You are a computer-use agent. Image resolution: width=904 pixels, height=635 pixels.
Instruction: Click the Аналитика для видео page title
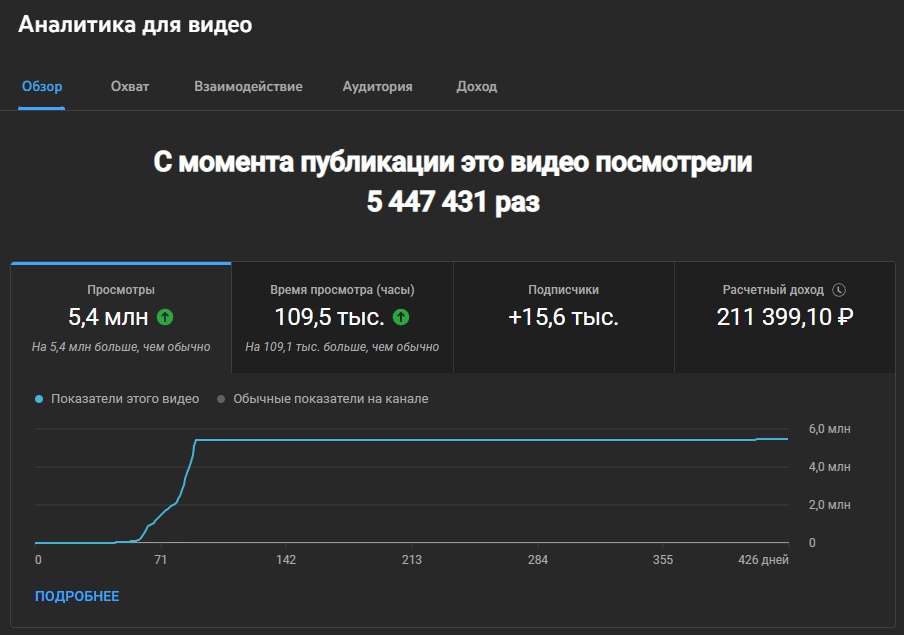point(135,26)
